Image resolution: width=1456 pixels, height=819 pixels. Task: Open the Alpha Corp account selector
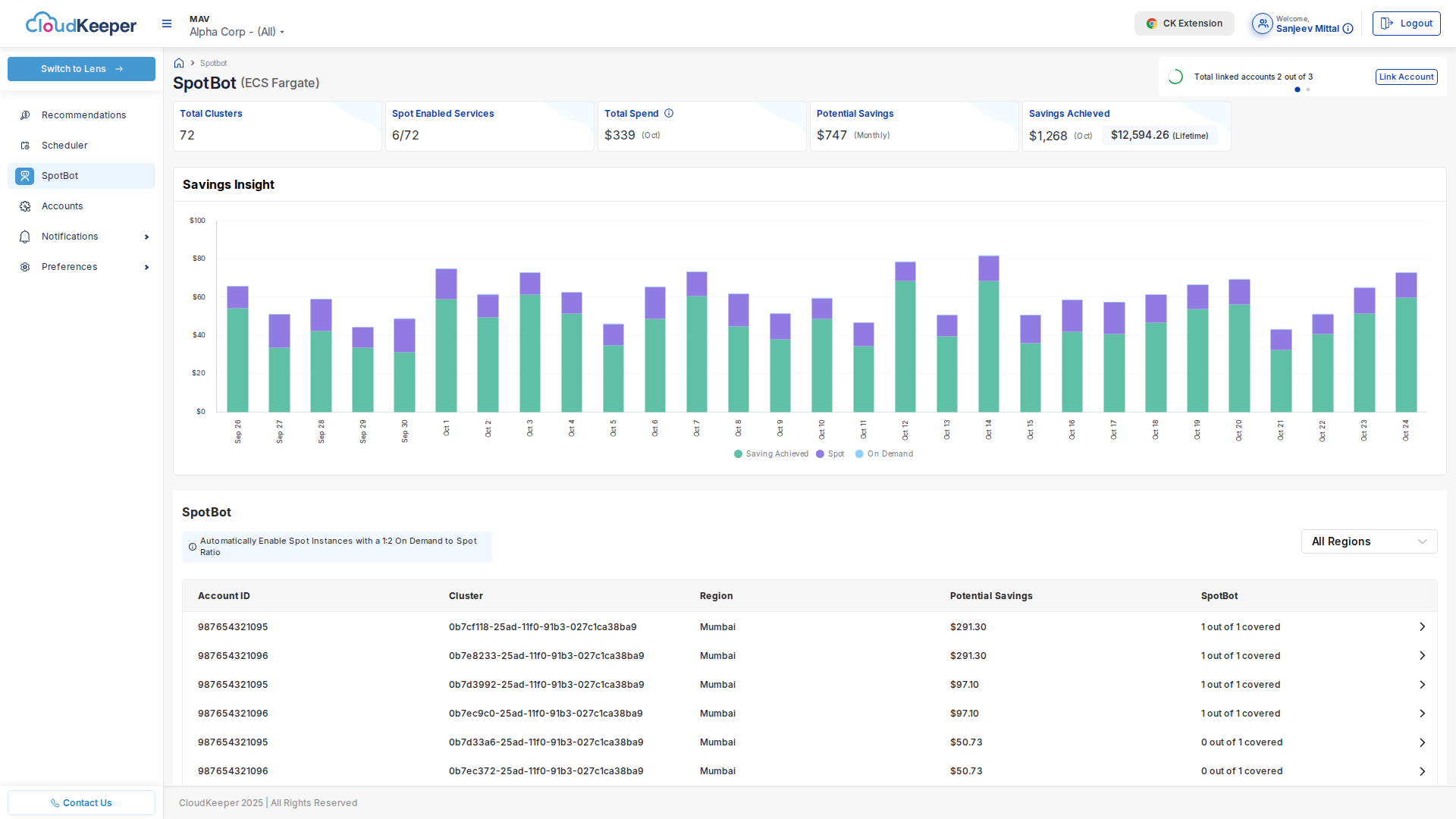point(237,32)
